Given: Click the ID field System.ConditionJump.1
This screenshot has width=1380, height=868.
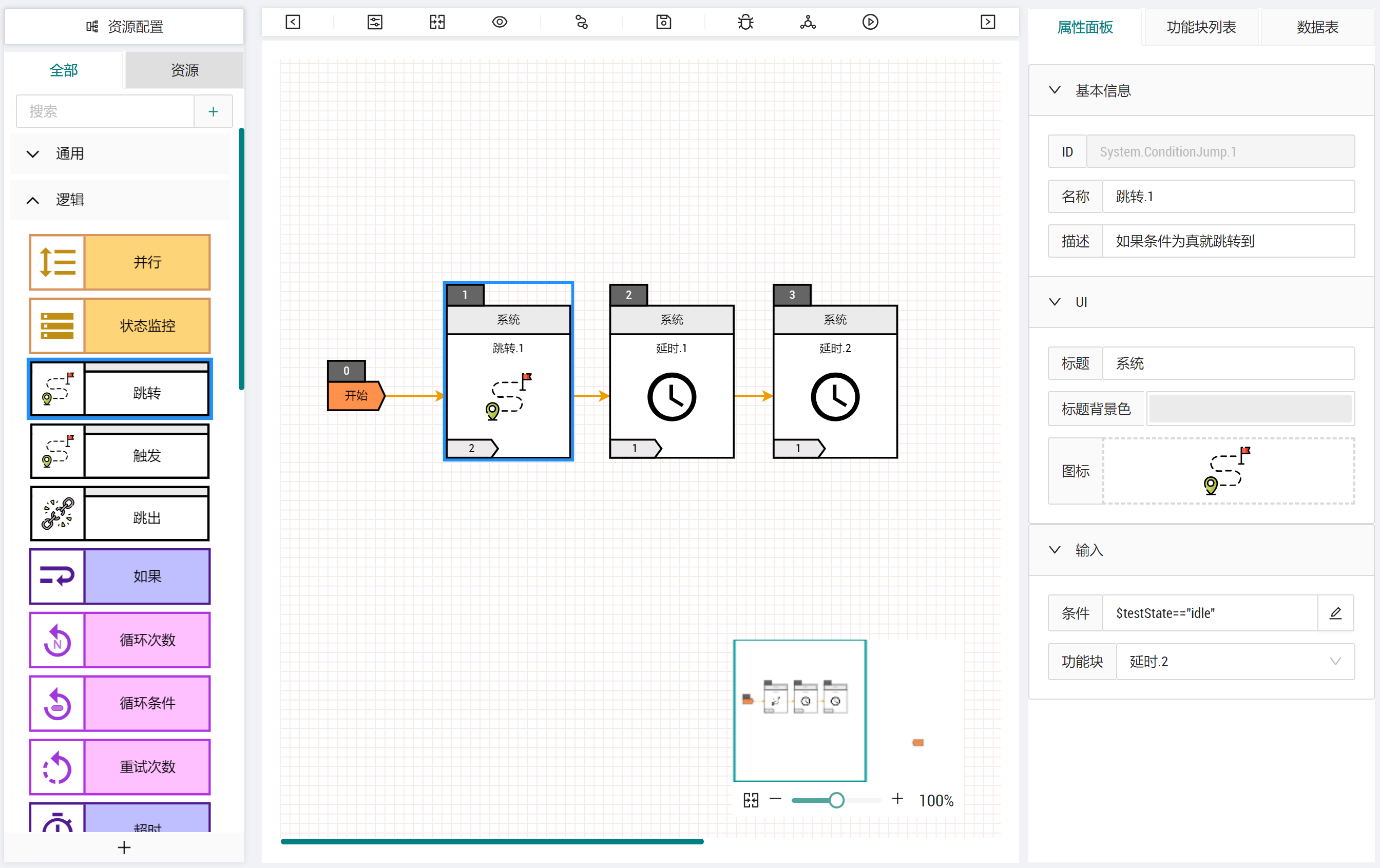Looking at the screenshot, I should point(1221,151).
